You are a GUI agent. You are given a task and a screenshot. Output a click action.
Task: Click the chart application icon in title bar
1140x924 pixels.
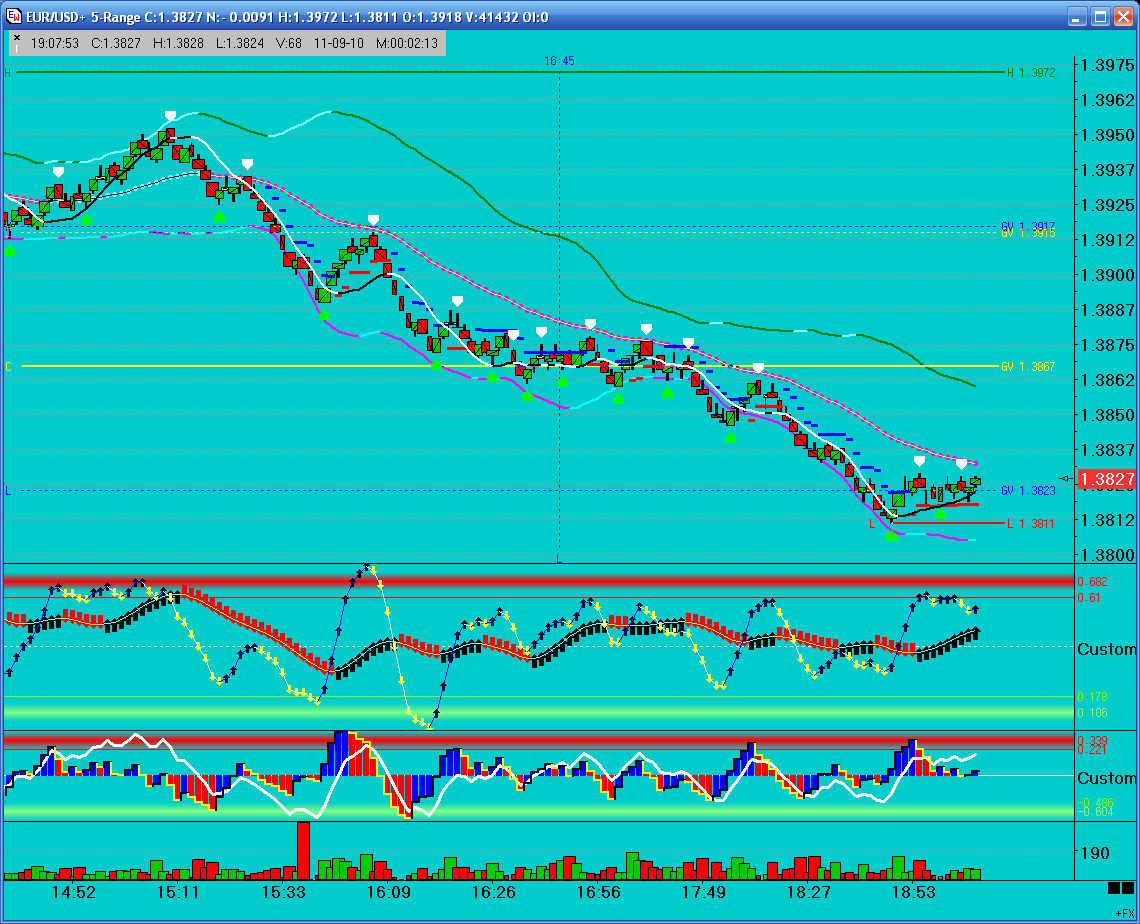[x=13, y=16]
